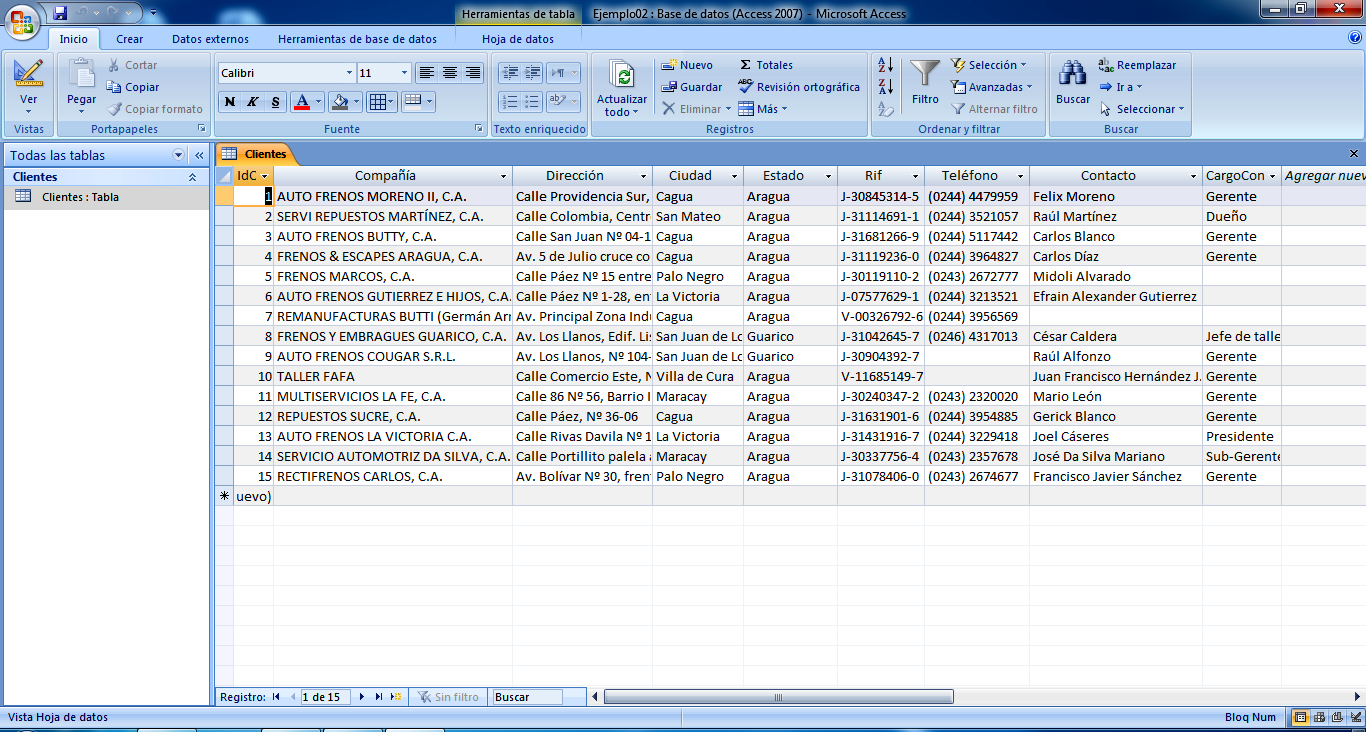
Task: Click the font color A icon
Action: pos(301,102)
